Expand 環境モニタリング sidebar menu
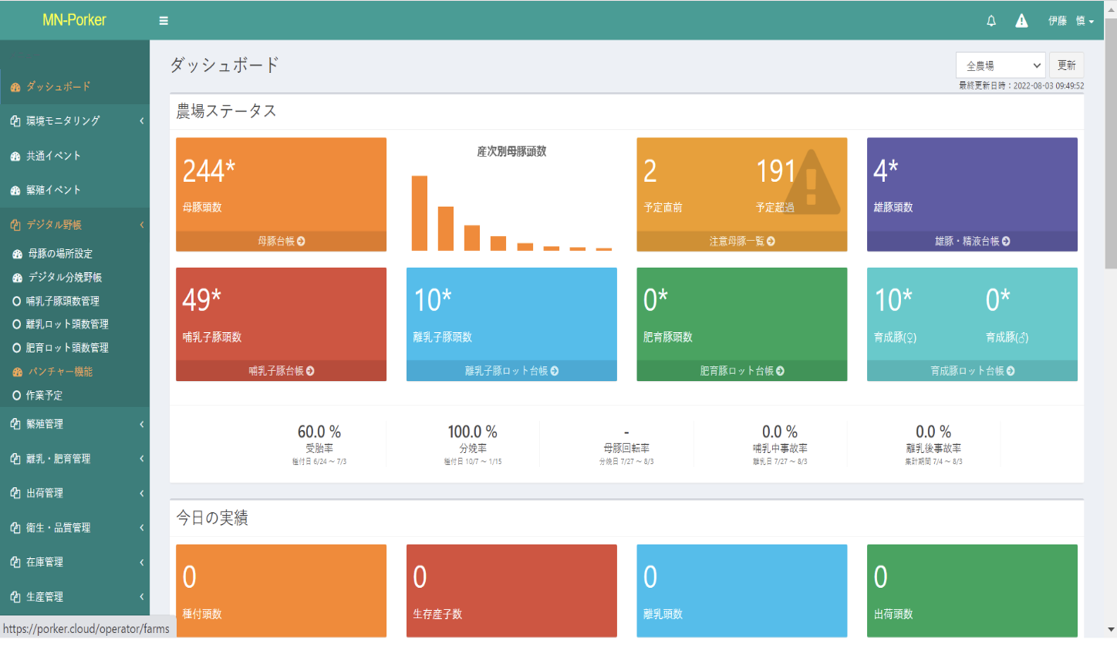Viewport: 1117px width, 657px height. click(x=75, y=121)
